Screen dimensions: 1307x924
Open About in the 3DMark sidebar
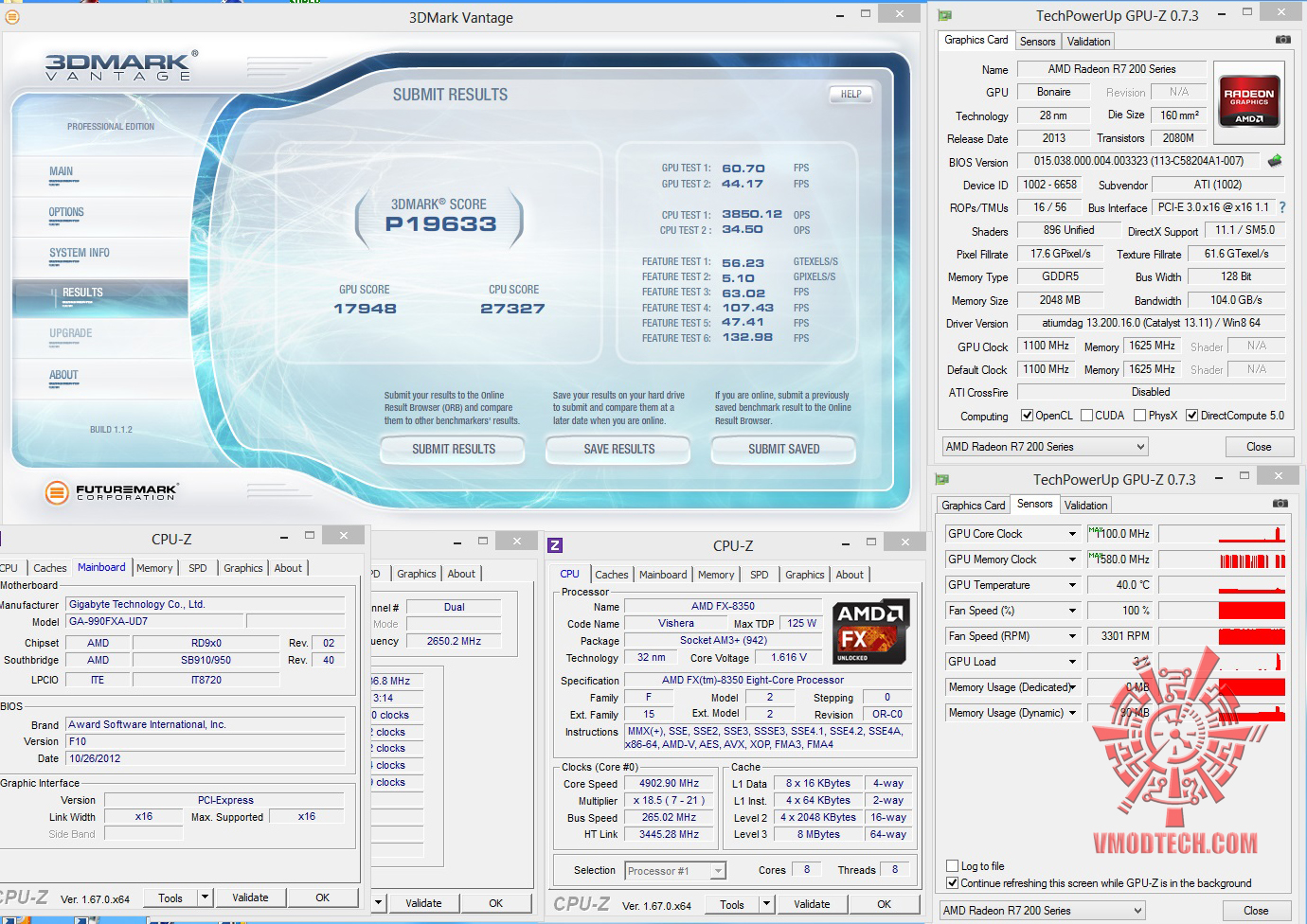[63, 375]
